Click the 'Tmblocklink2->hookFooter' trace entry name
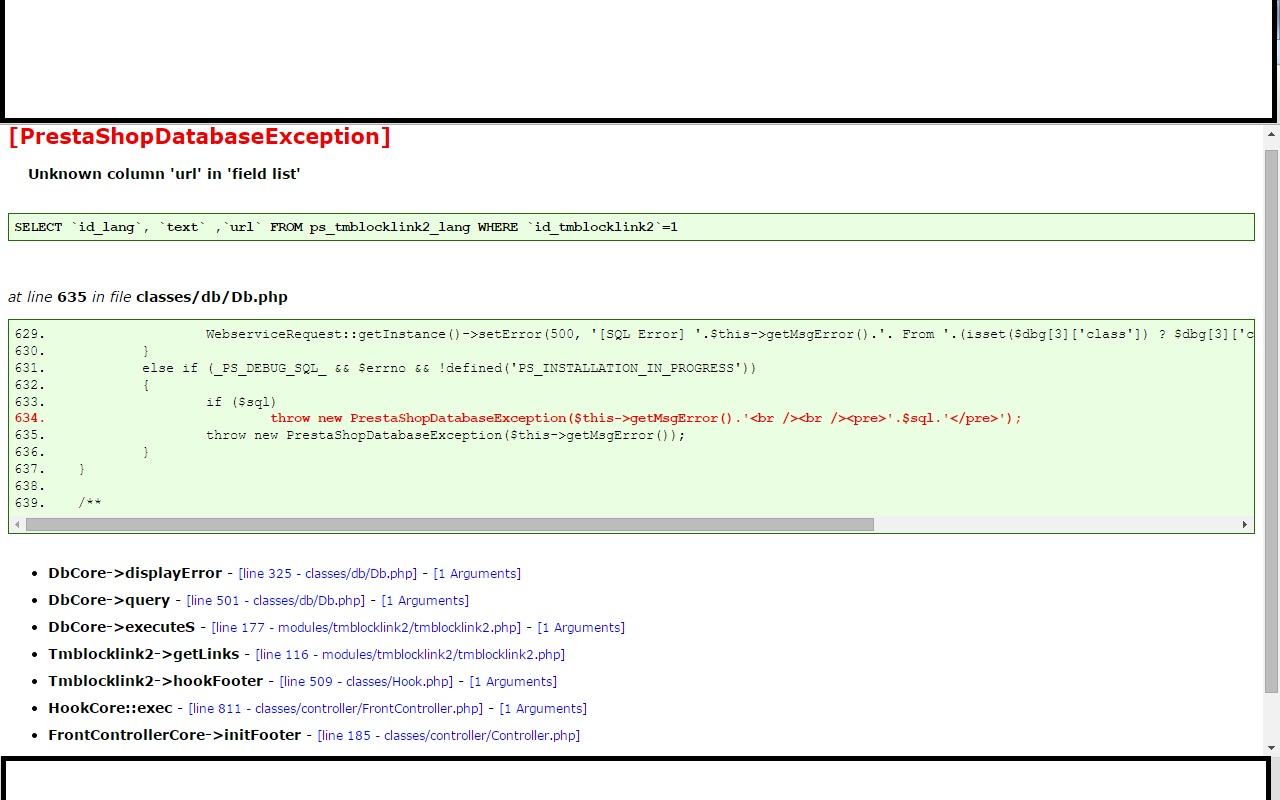This screenshot has width=1280, height=800. pos(156,681)
